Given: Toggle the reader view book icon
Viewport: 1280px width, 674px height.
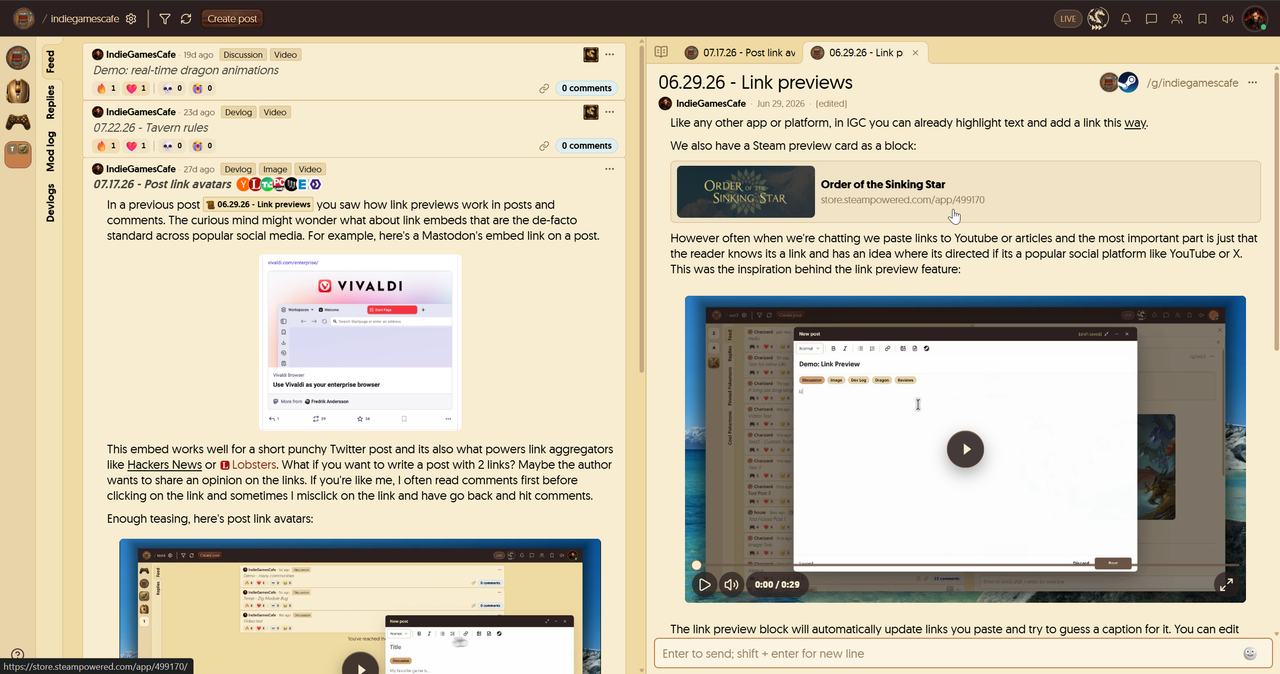Looking at the screenshot, I should [x=661, y=52].
